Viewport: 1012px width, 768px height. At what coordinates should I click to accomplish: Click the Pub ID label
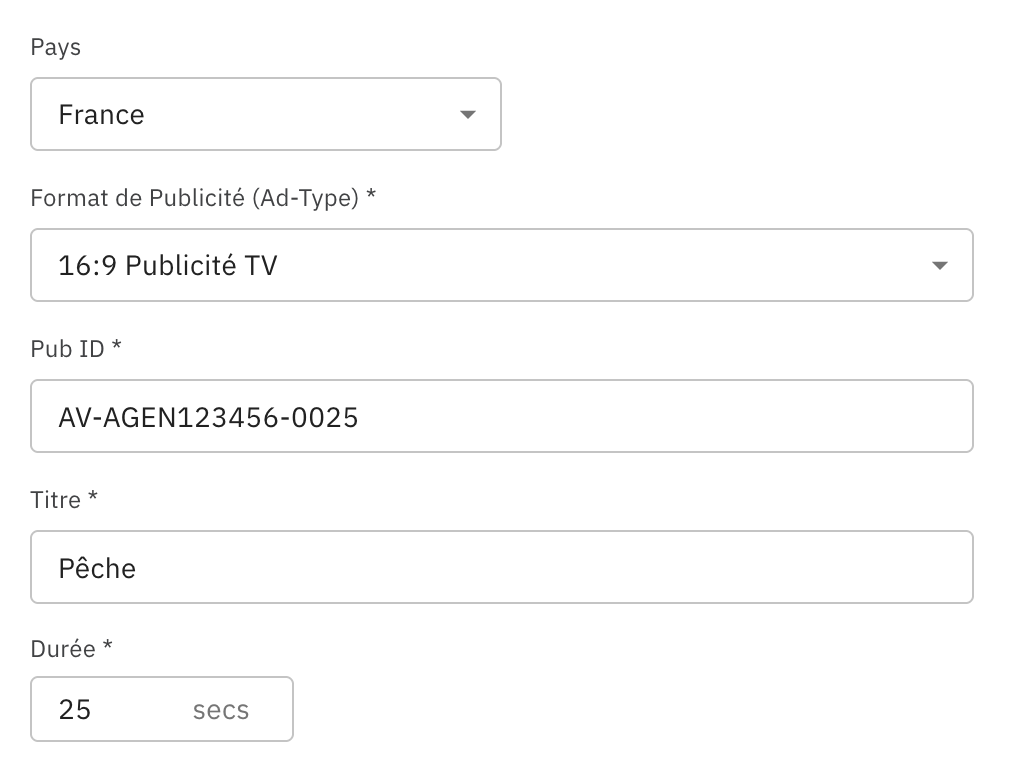click(68, 349)
